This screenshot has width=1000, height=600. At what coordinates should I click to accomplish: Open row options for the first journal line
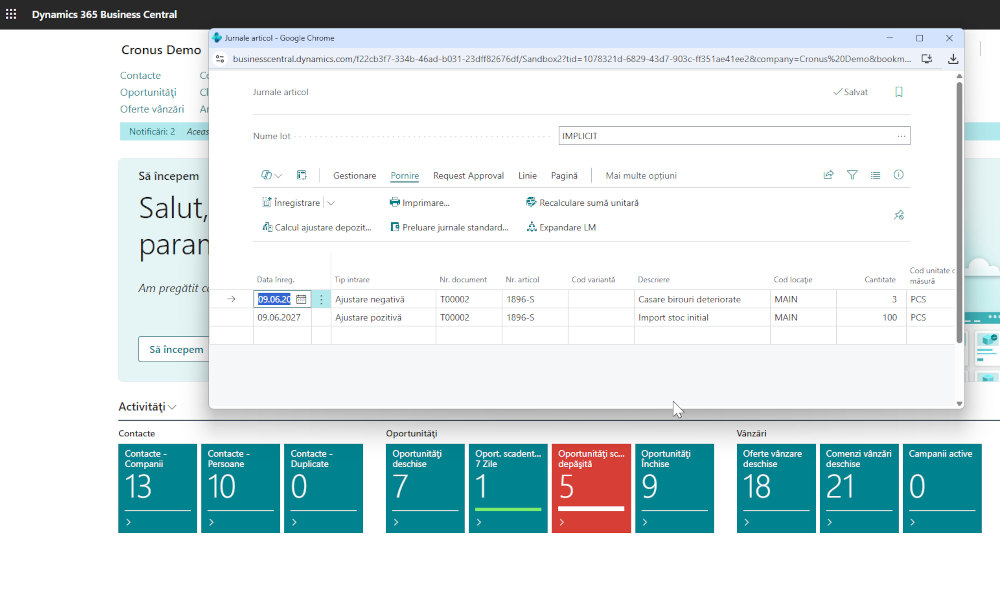tap(321, 299)
